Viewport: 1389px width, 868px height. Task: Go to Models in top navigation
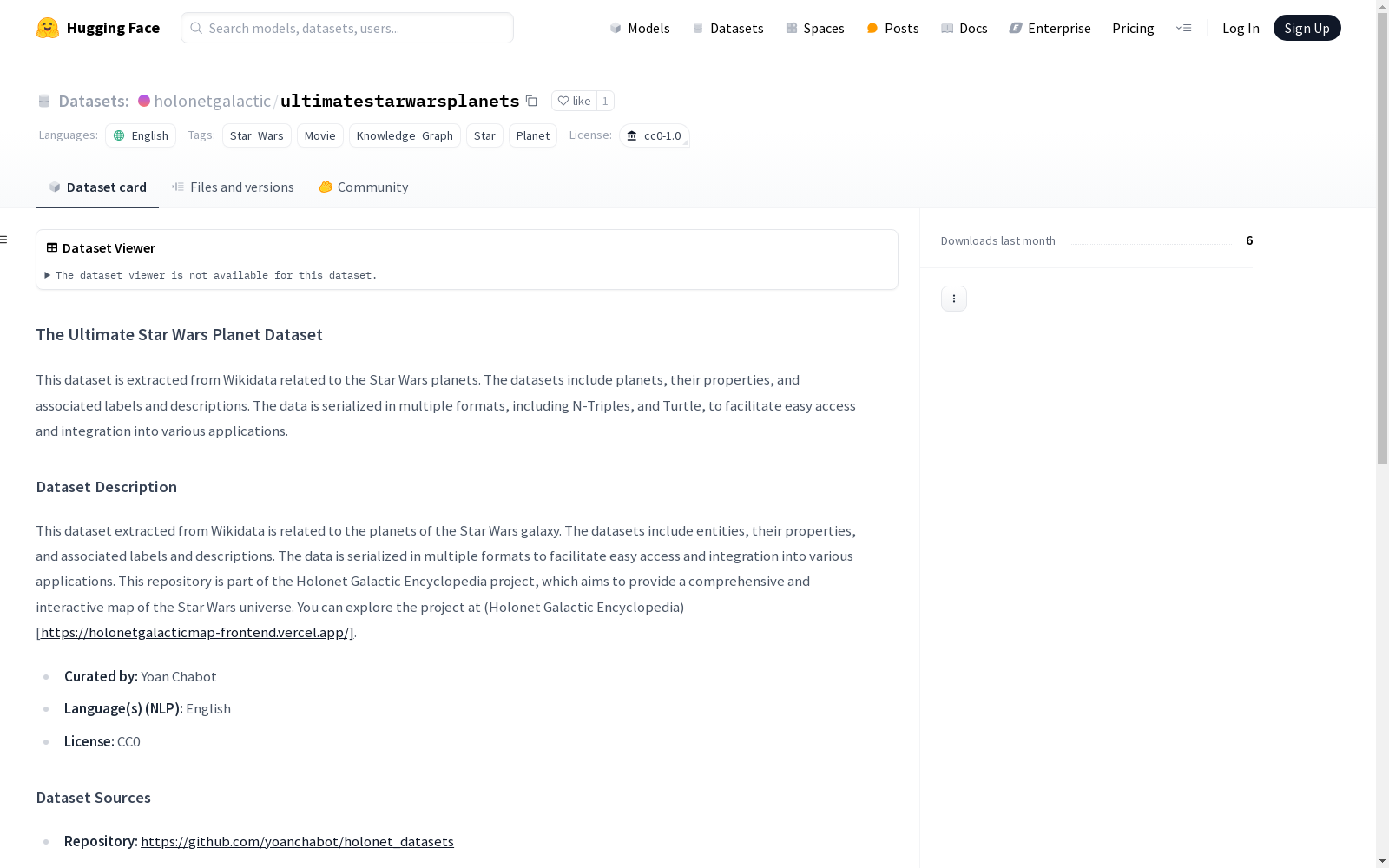[x=640, y=28]
